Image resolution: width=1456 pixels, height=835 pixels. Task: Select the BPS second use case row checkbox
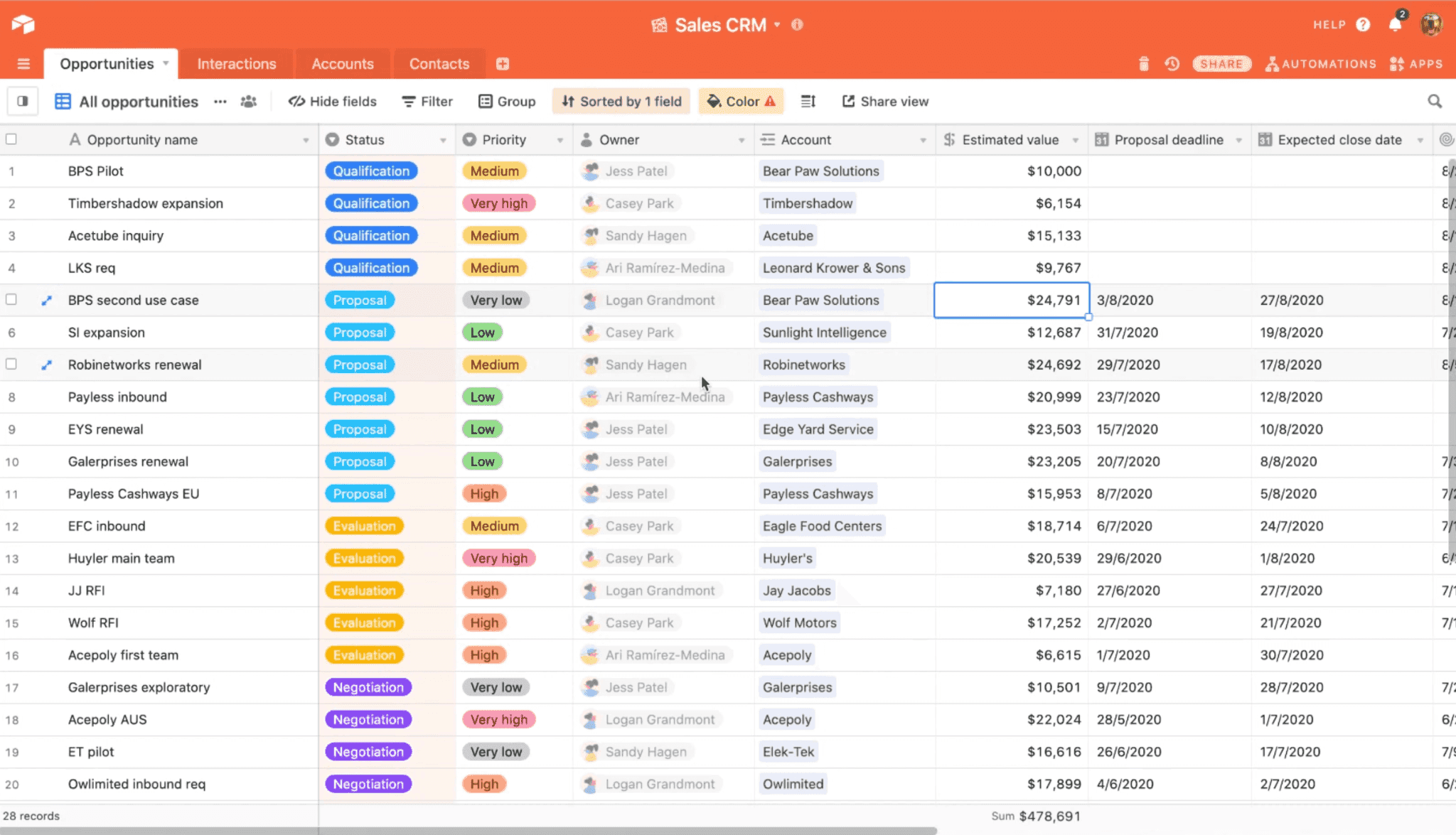pos(11,300)
